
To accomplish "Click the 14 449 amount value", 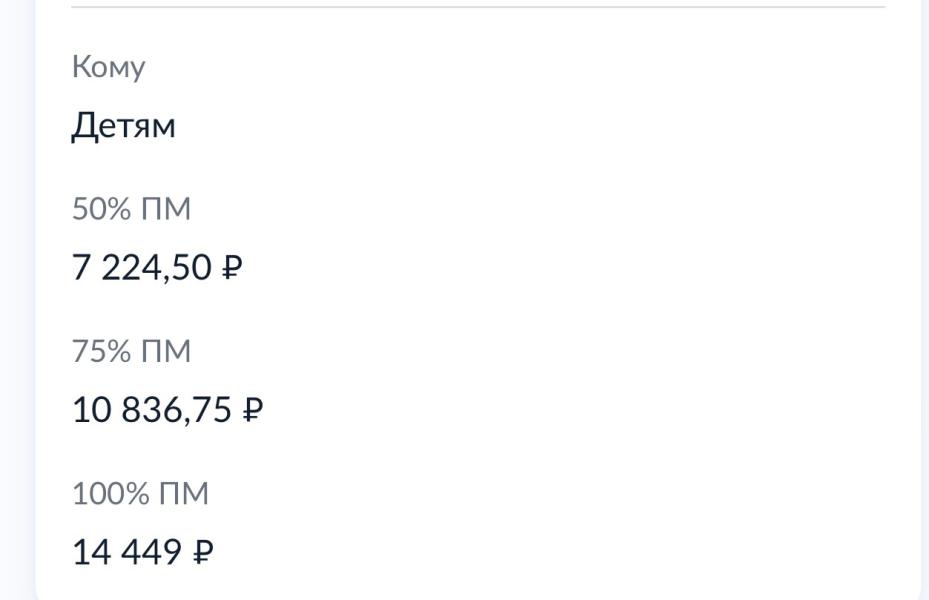I will [x=127, y=551].
